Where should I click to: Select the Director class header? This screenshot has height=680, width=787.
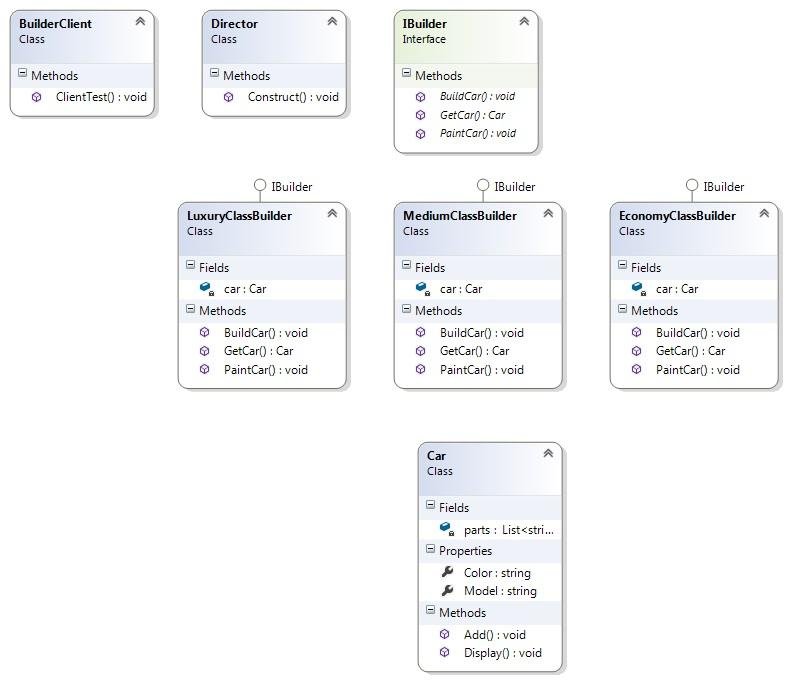pos(234,23)
